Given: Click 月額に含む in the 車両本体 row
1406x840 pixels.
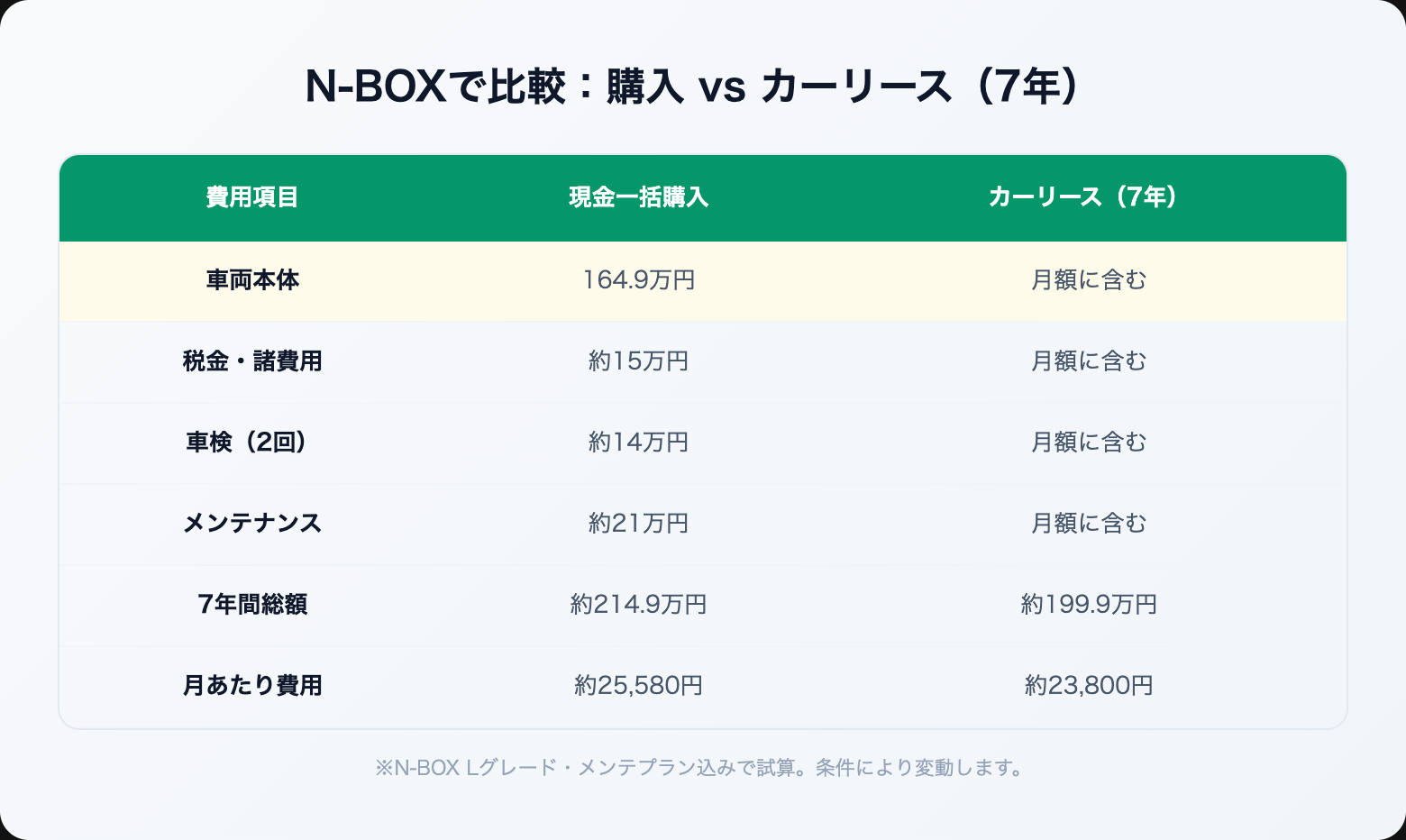Looking at the screenshot, I should 1088,280.
